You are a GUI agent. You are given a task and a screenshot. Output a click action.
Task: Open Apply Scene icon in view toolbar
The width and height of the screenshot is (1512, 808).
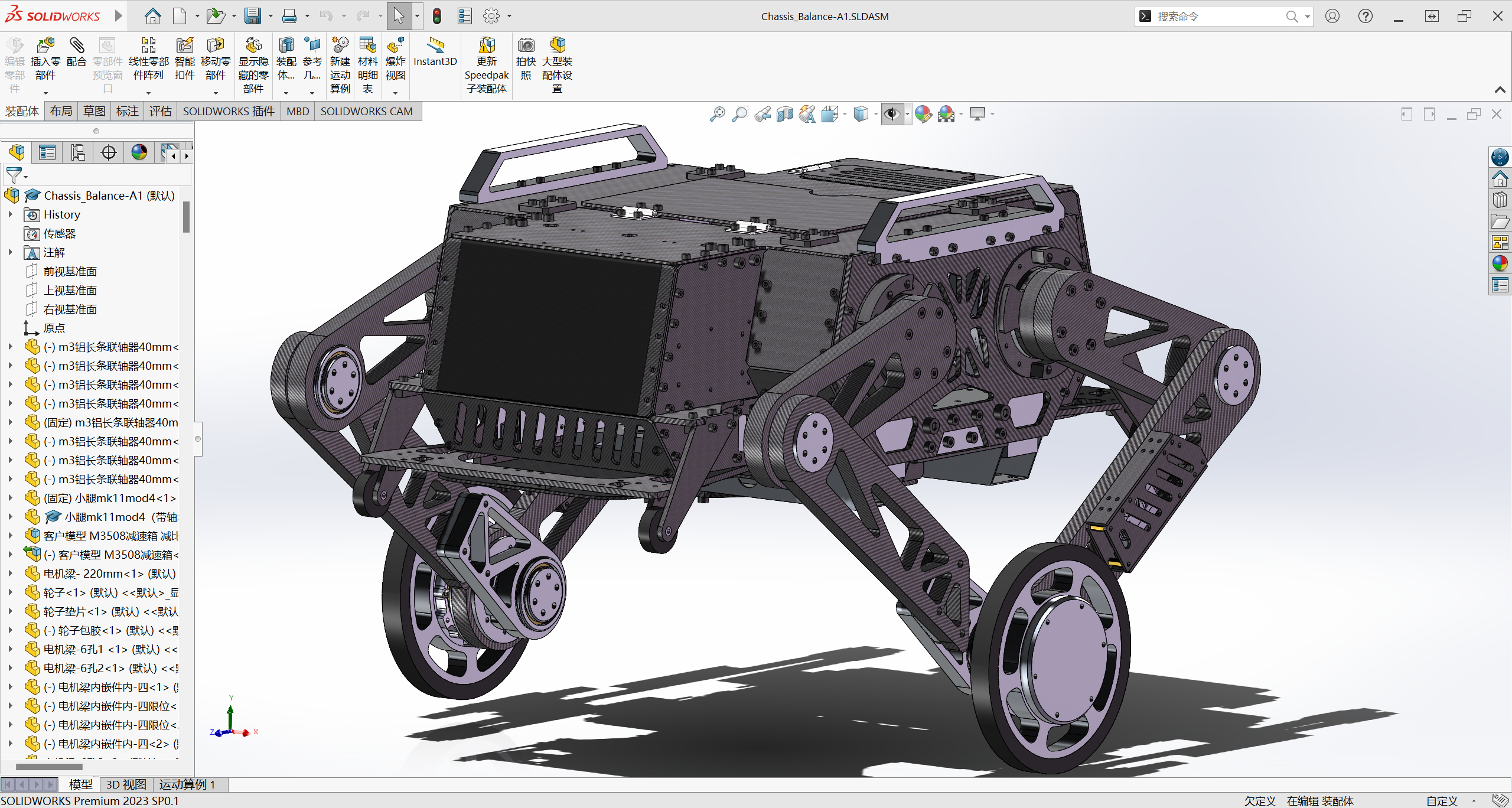[946, 113]
